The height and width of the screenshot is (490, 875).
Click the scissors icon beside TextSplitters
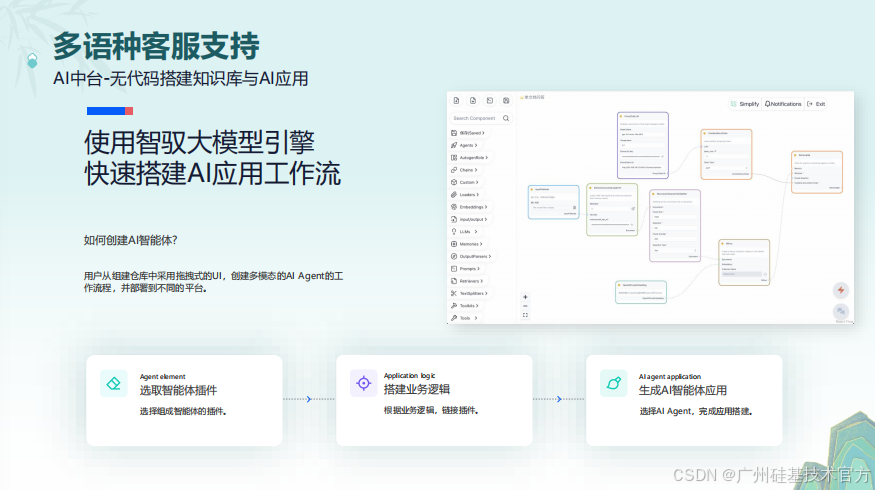tap(454, 293)
